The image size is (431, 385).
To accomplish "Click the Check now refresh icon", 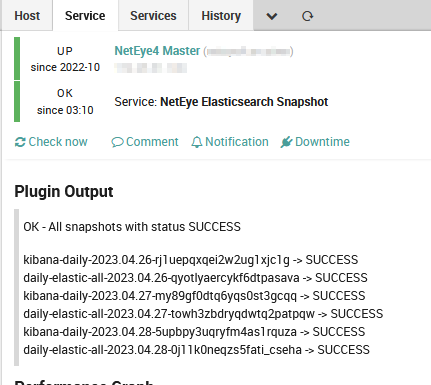I will [20, 142].
